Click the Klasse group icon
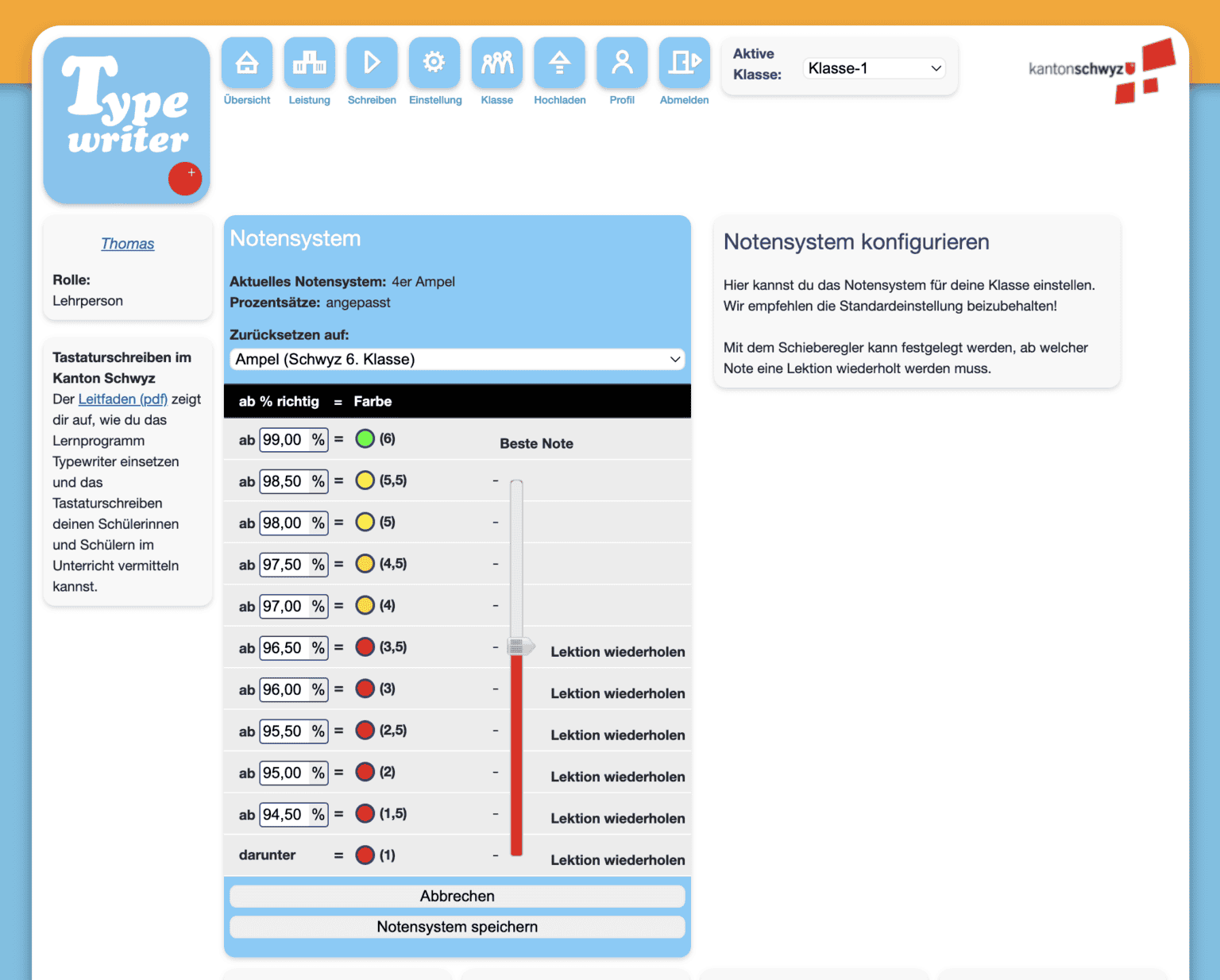Image resolution: width=1220 pixels, height=980 pixels. [x=497, y=63]
